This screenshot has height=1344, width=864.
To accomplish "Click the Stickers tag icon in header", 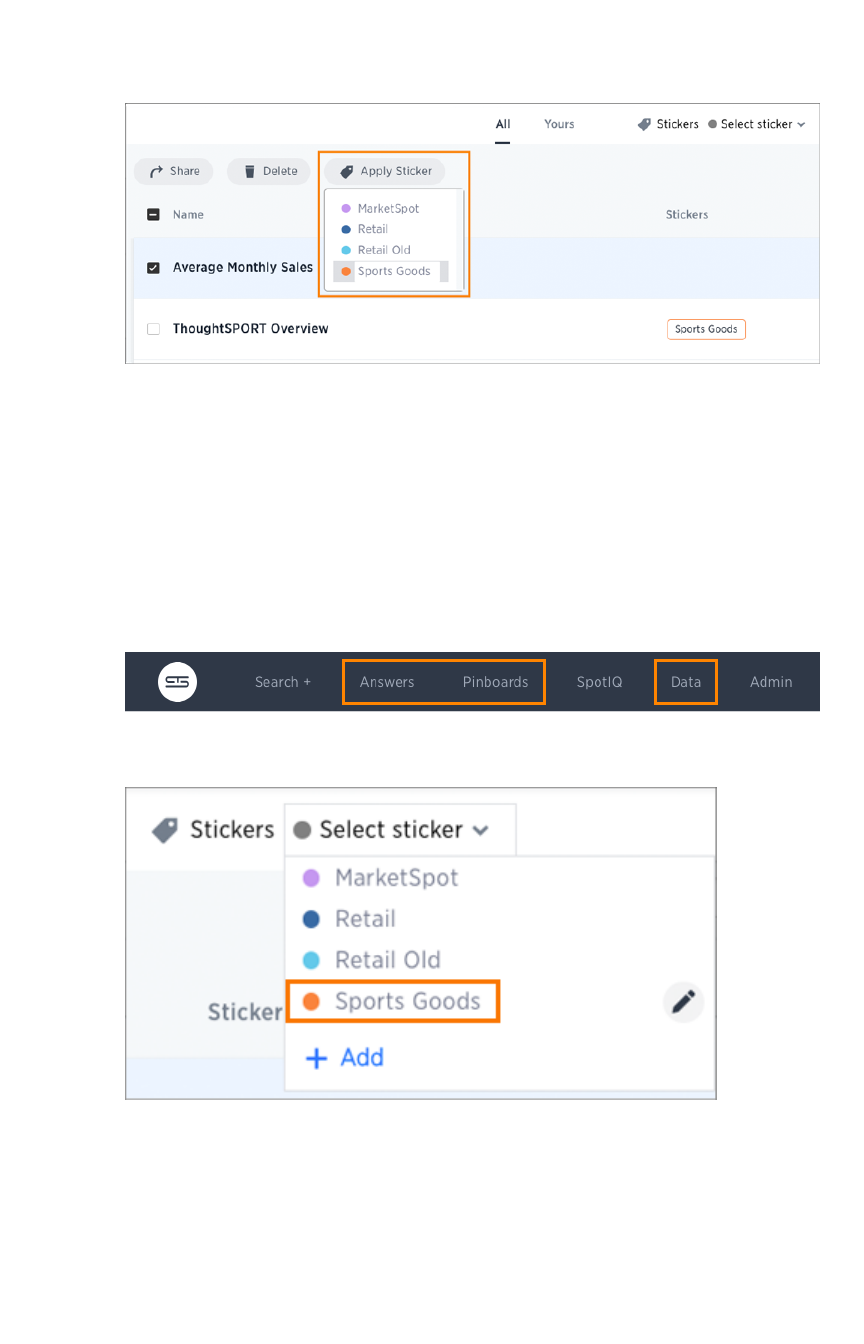I will coord(645,124).
